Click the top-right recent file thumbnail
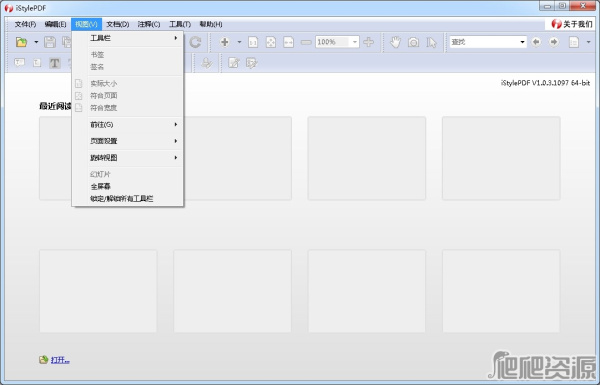 (x=501, y=158)
